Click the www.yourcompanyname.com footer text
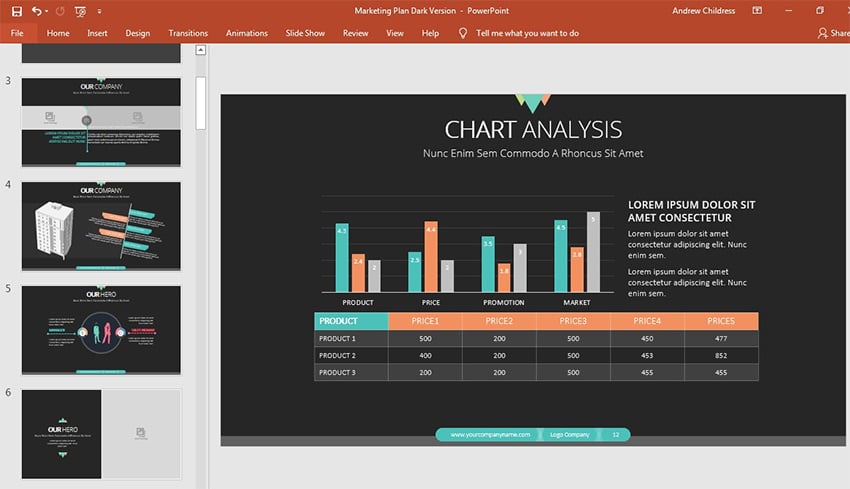This screenshot has height=489, width=850. click(490, 435)
